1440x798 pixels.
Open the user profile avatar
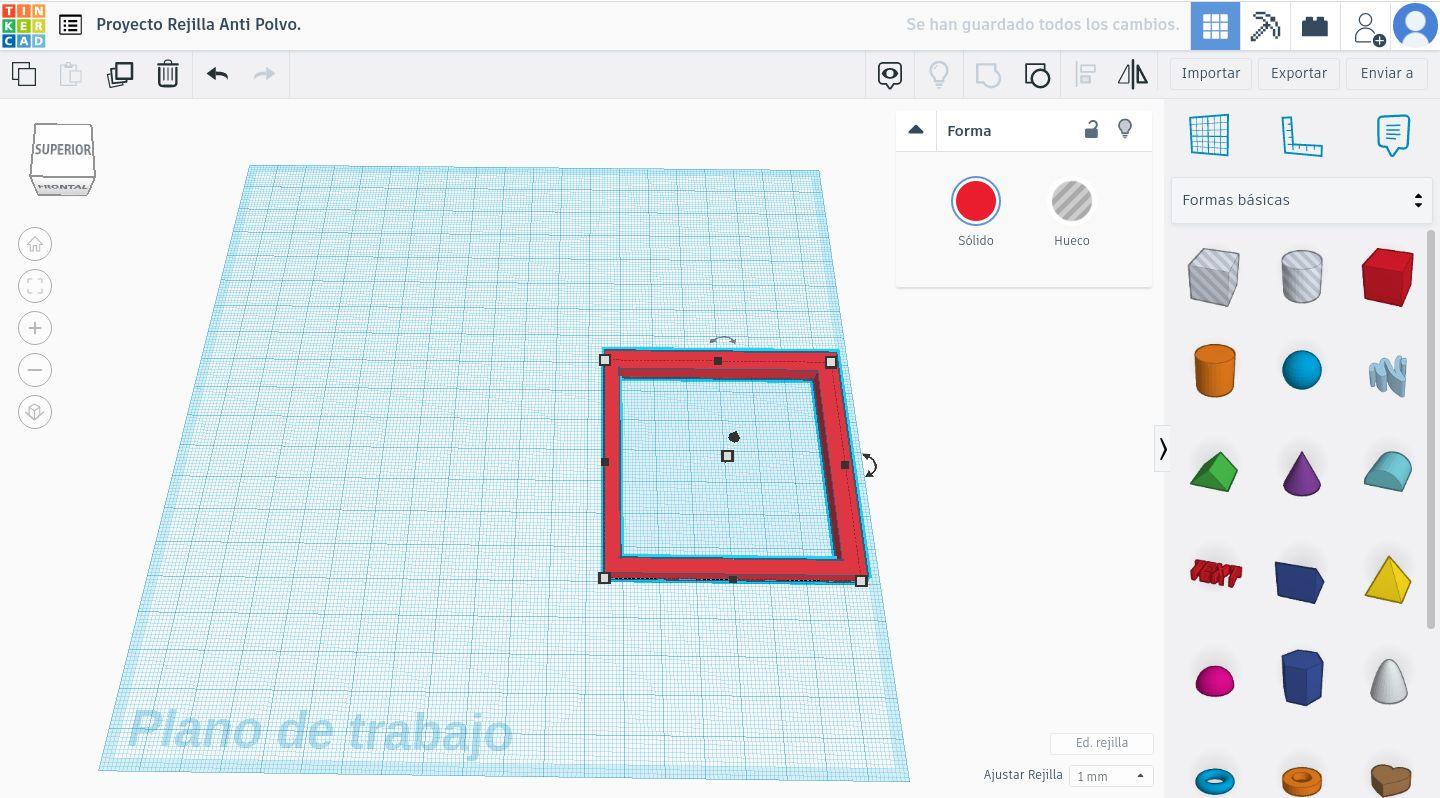pyautogui.click(x=1415, y=25)
